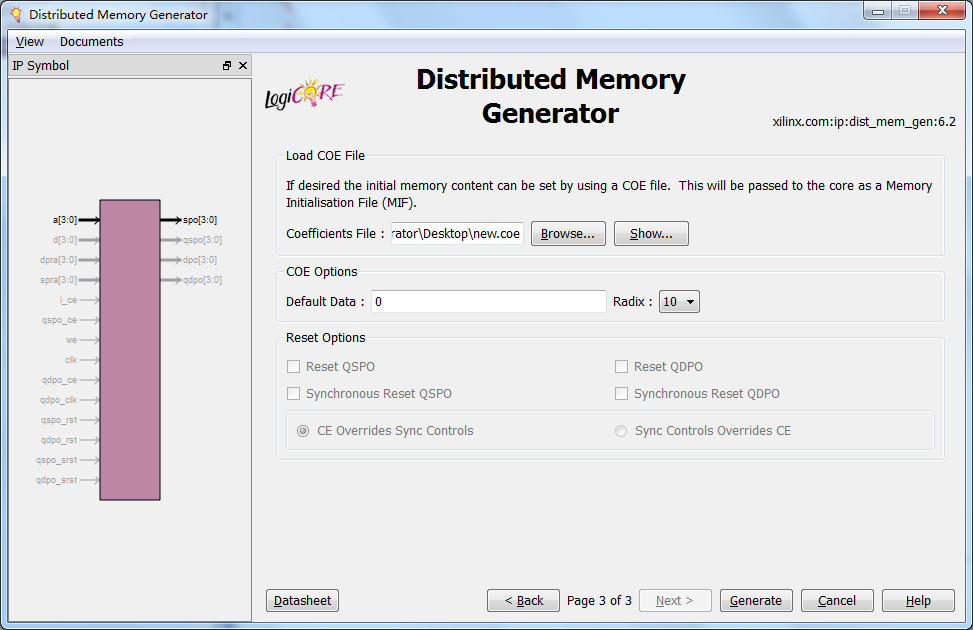Toggle Synchronous Reset QDPO

[621, 394]
